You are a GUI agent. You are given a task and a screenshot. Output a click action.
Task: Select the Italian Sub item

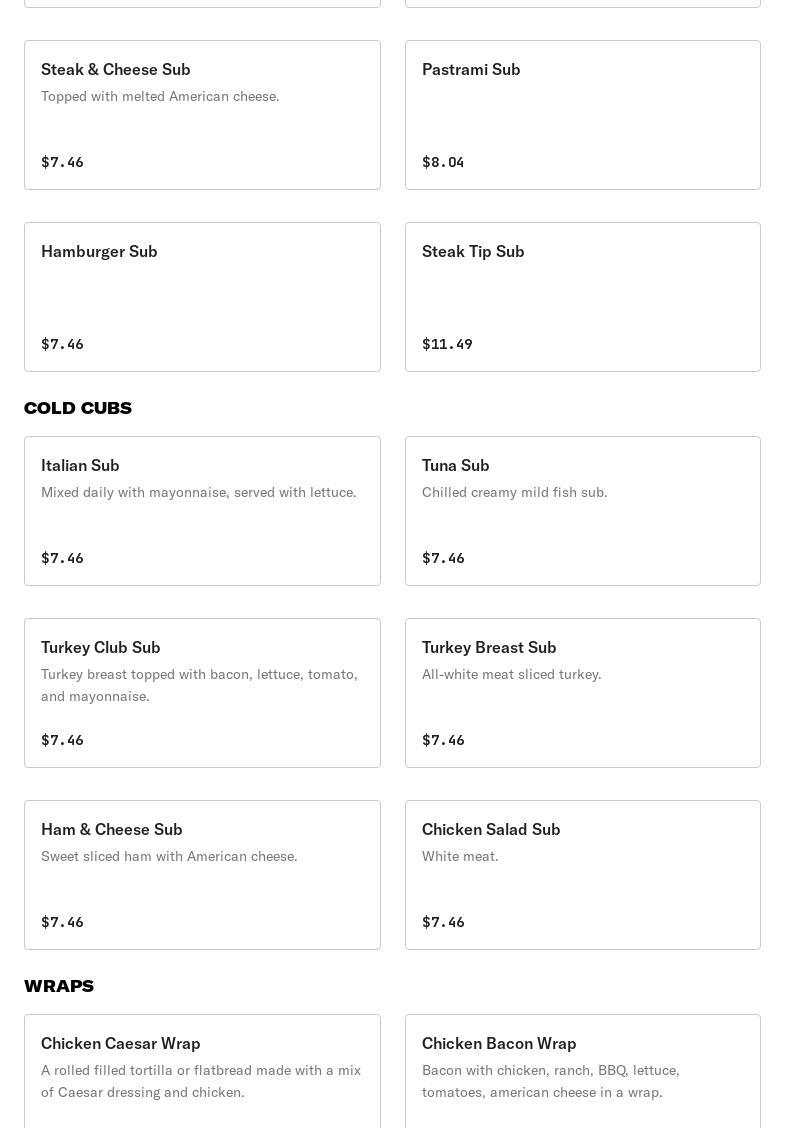(x=202, y=511)
